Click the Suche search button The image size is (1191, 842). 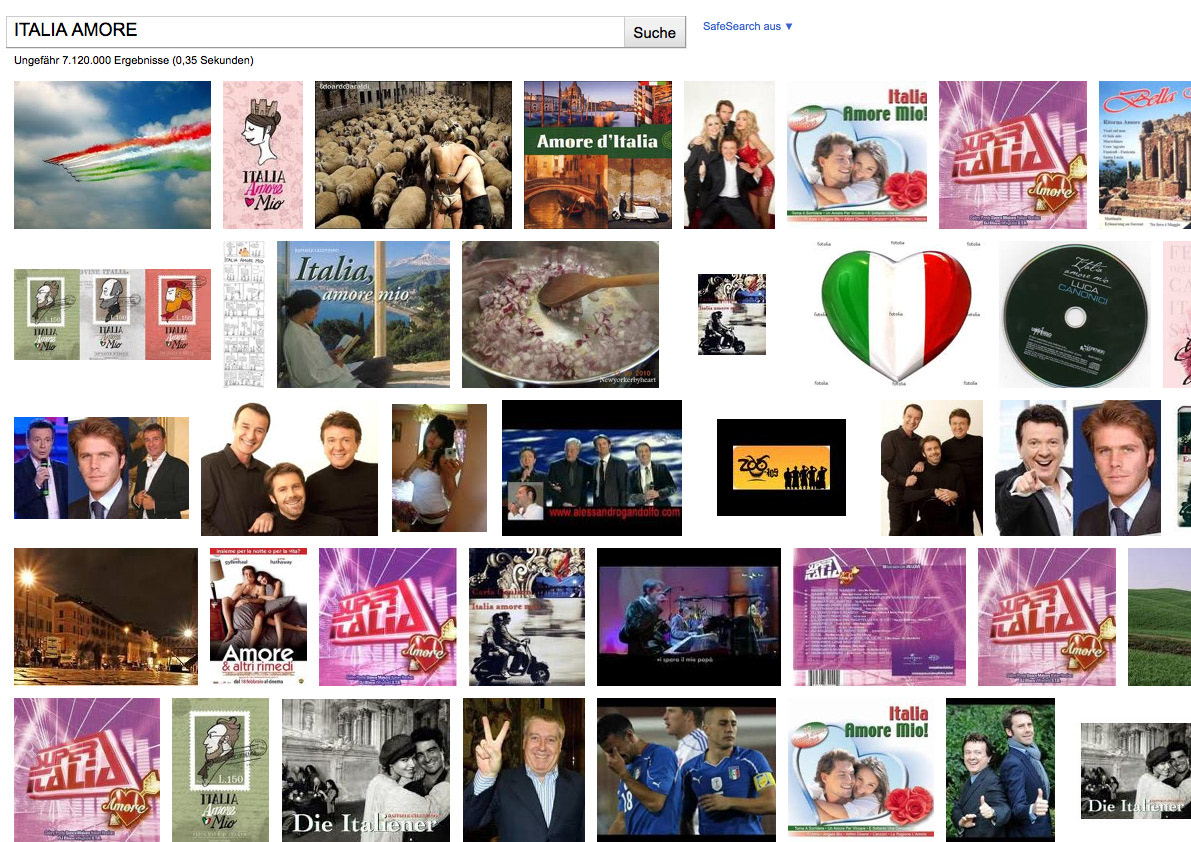(x=655, y=32)
